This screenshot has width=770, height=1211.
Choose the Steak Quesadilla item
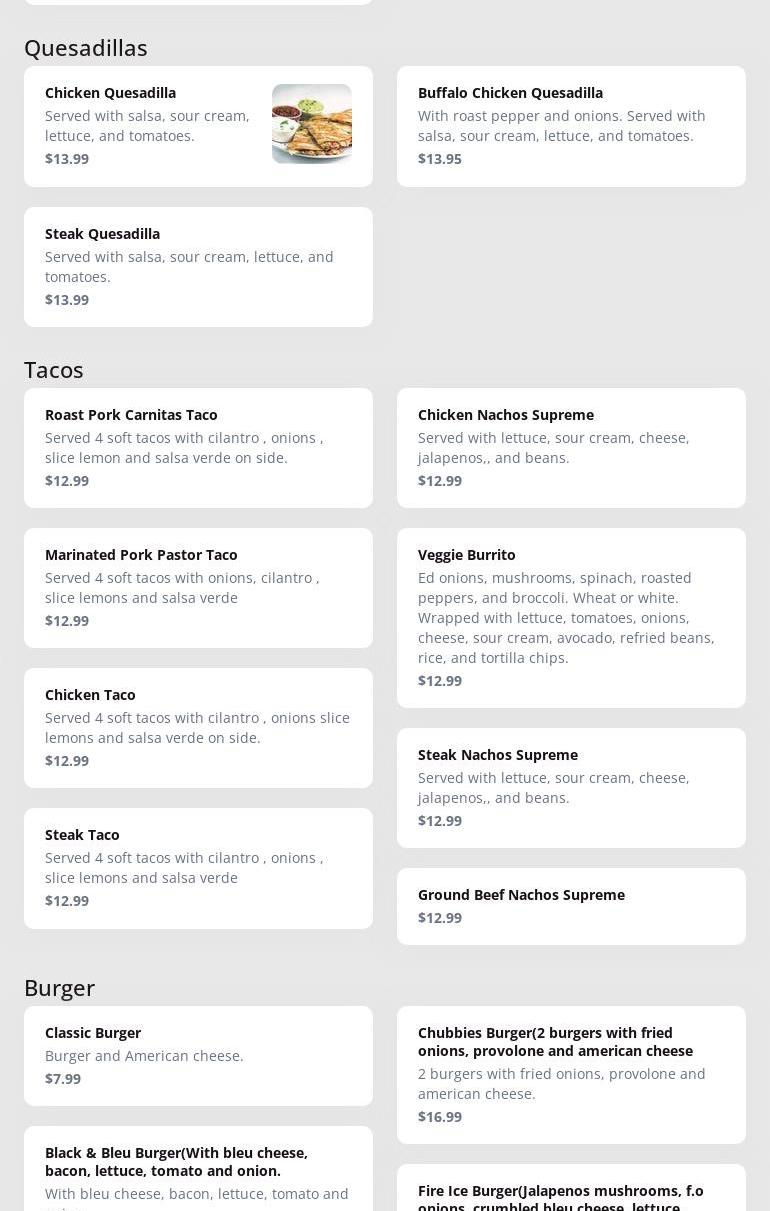click(x=198, y=267)
